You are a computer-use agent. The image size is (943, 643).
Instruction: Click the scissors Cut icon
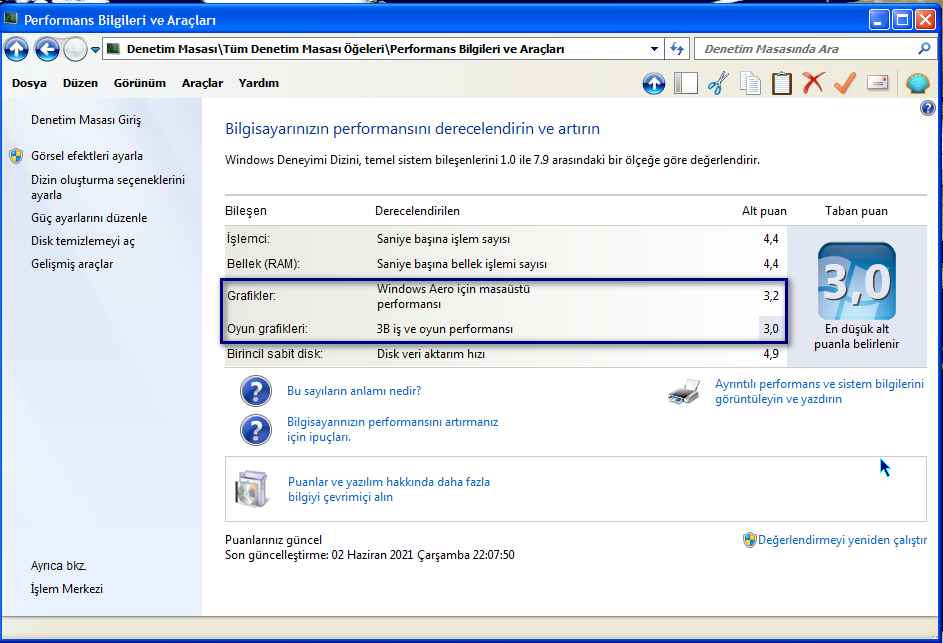[x=718, y=84]
